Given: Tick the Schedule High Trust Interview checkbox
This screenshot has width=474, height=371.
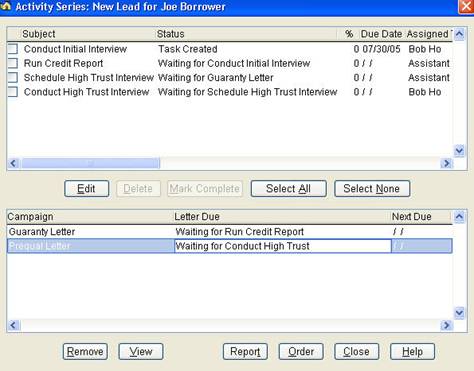Looking at the screenshot, I should click(x=13, y=78).
